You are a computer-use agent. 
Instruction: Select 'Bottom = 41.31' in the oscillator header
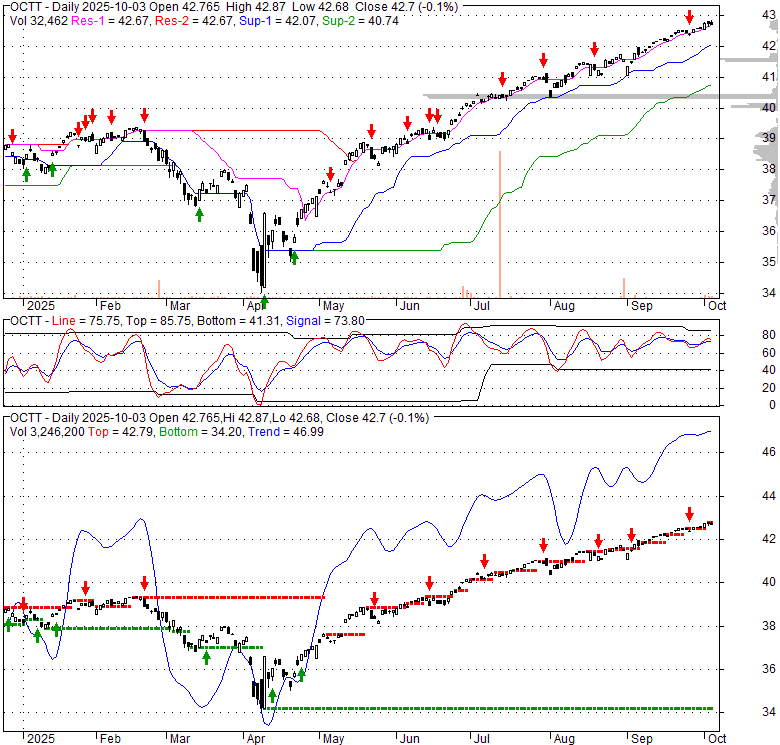pos(239,321)
